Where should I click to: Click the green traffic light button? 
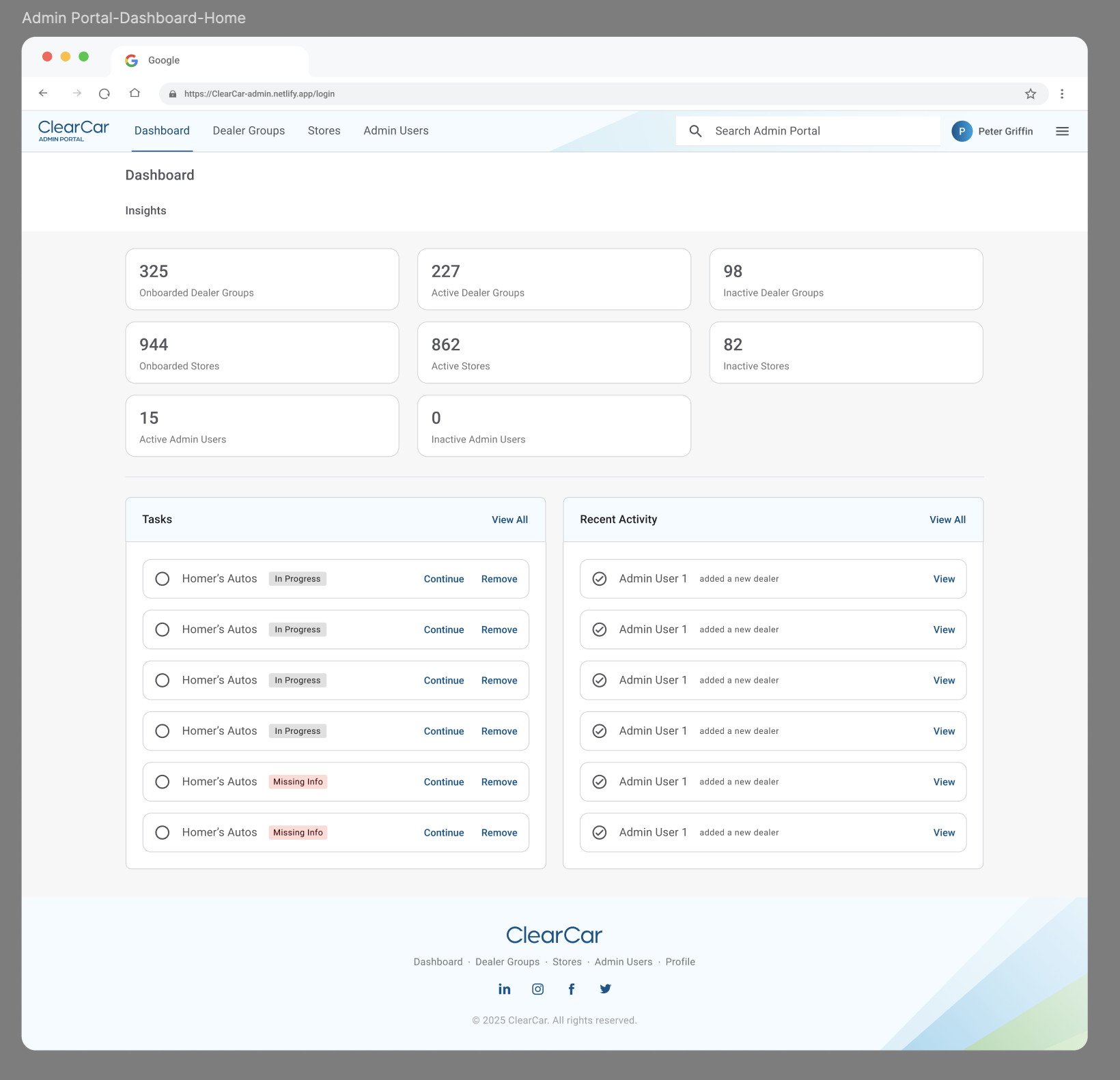pos(83,56)
